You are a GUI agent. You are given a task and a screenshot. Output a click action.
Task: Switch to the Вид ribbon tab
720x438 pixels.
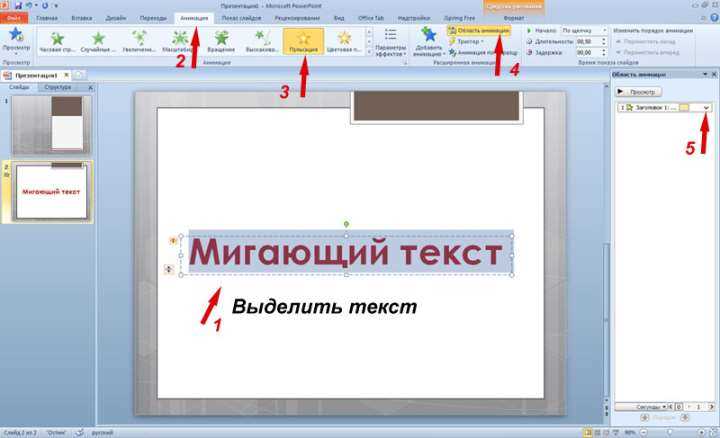tap(339, 18)
